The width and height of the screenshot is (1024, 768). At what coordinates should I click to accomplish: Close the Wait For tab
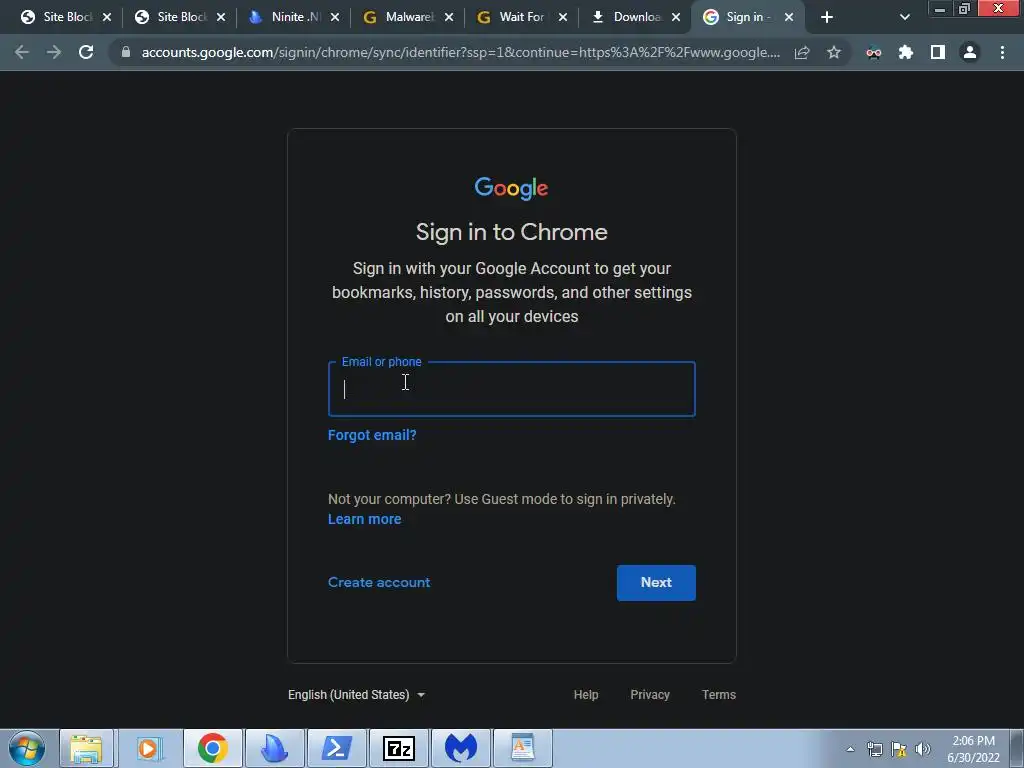563,17
